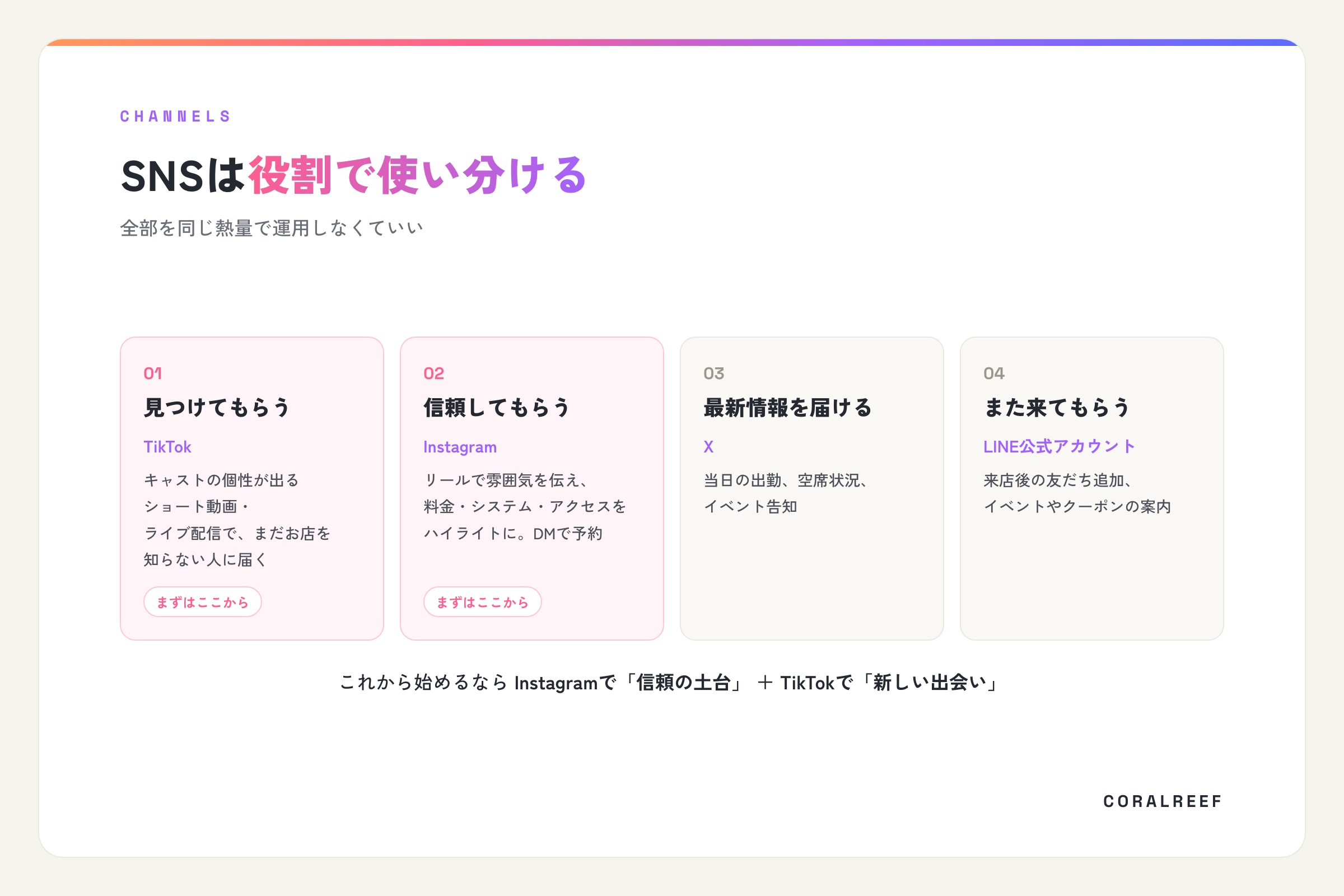
Task: Select the headline SNSは役割で使い分ける
Action: [354, 175]
